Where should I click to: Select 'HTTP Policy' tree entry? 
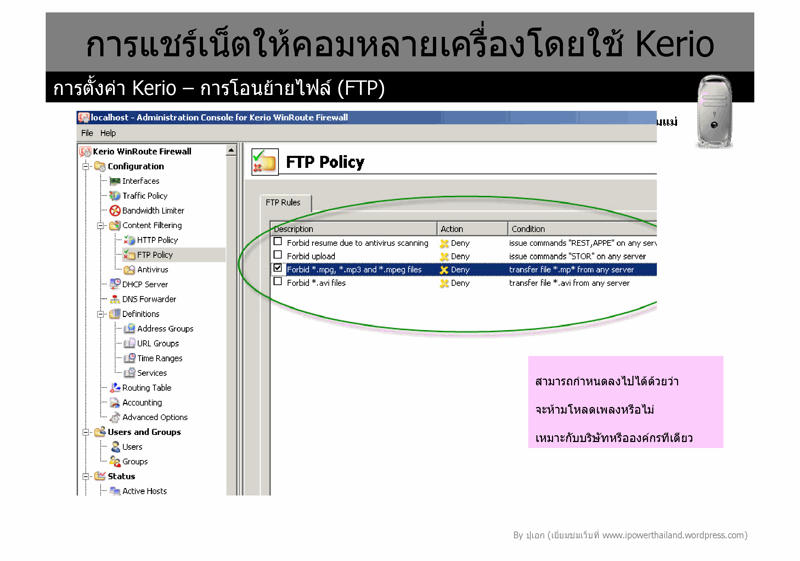click(157, 240)
